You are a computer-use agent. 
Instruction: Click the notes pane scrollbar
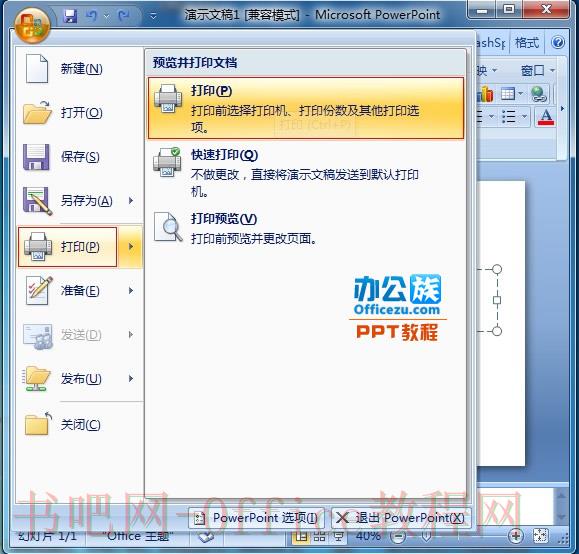[x=561, y=507]
